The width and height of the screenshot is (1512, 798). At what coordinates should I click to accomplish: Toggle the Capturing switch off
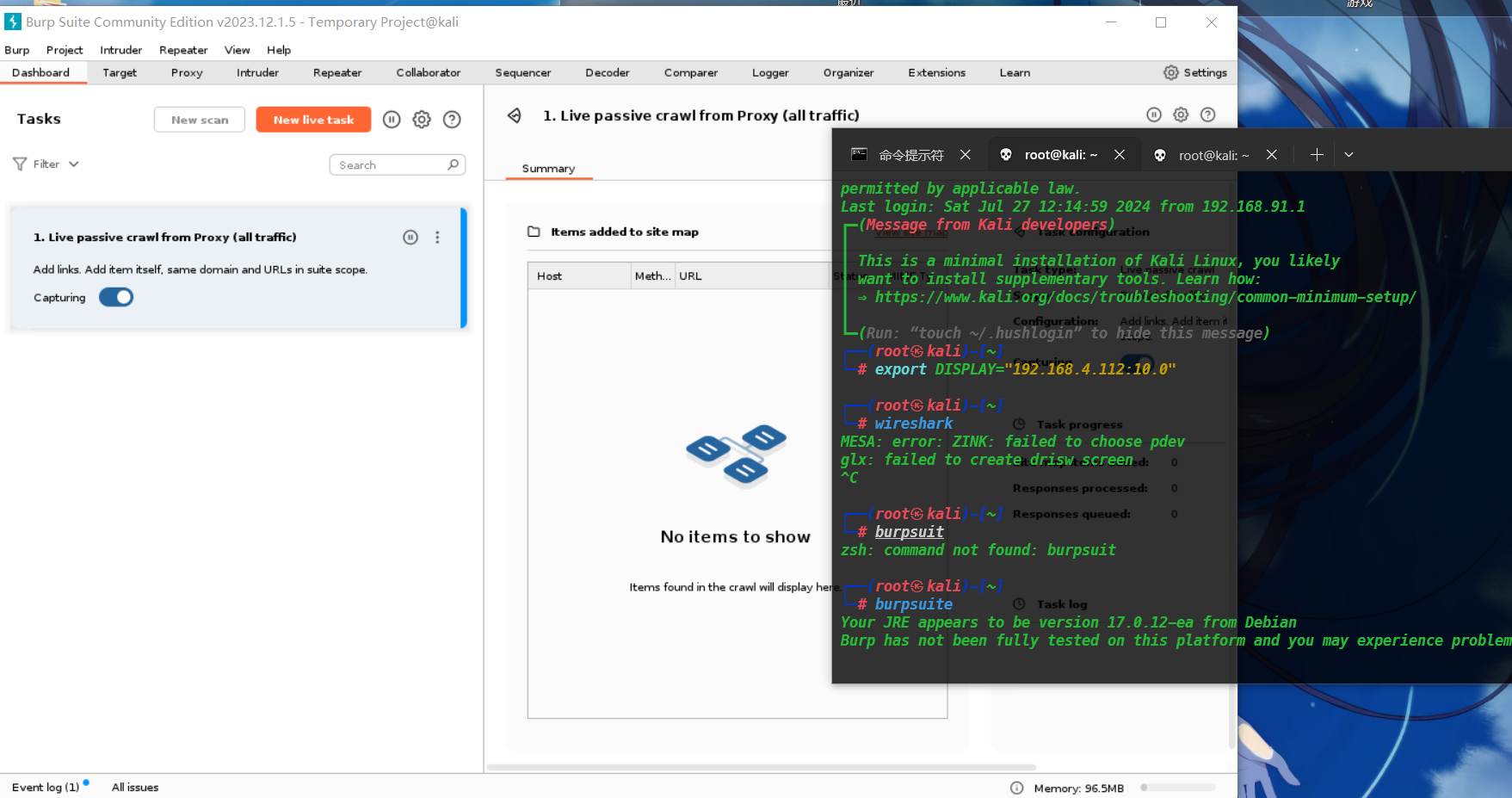tap(116, 297)
